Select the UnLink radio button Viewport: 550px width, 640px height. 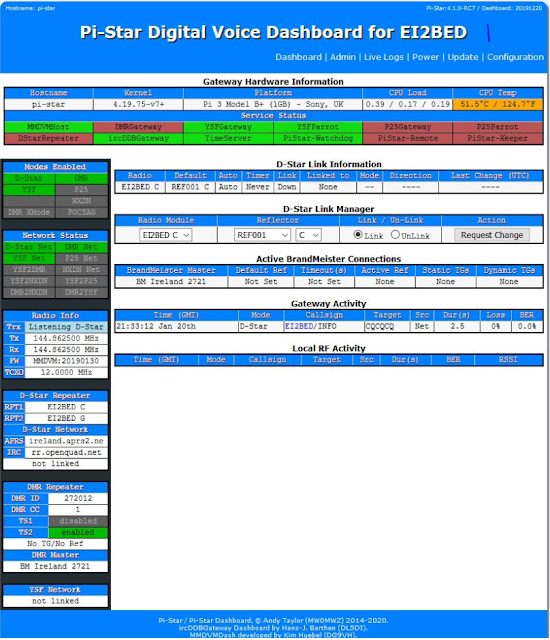(x=395, y=235)
